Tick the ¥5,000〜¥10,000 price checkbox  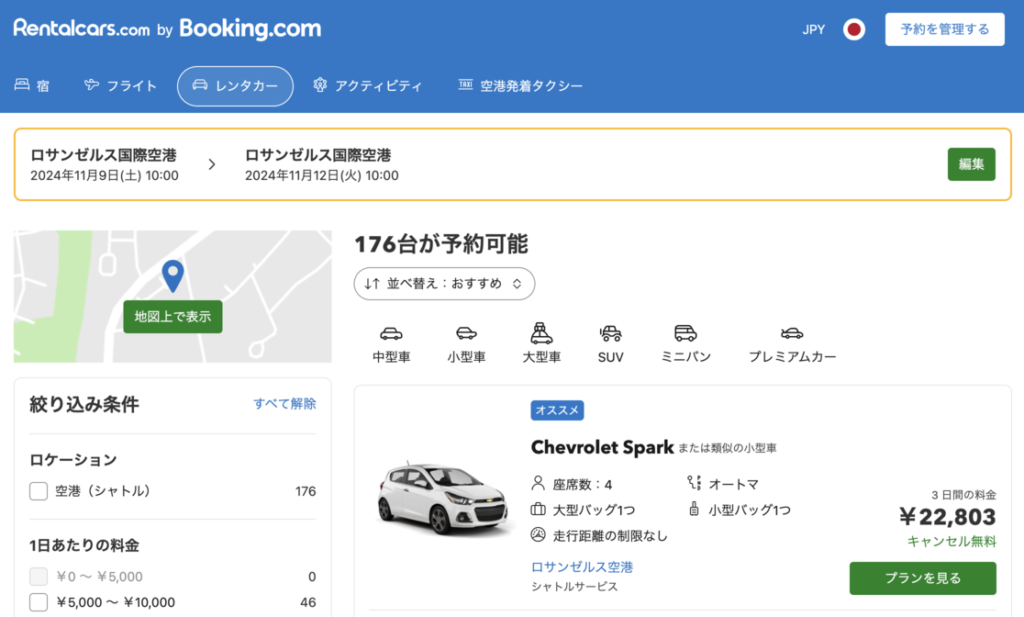(x=39, y=602)
